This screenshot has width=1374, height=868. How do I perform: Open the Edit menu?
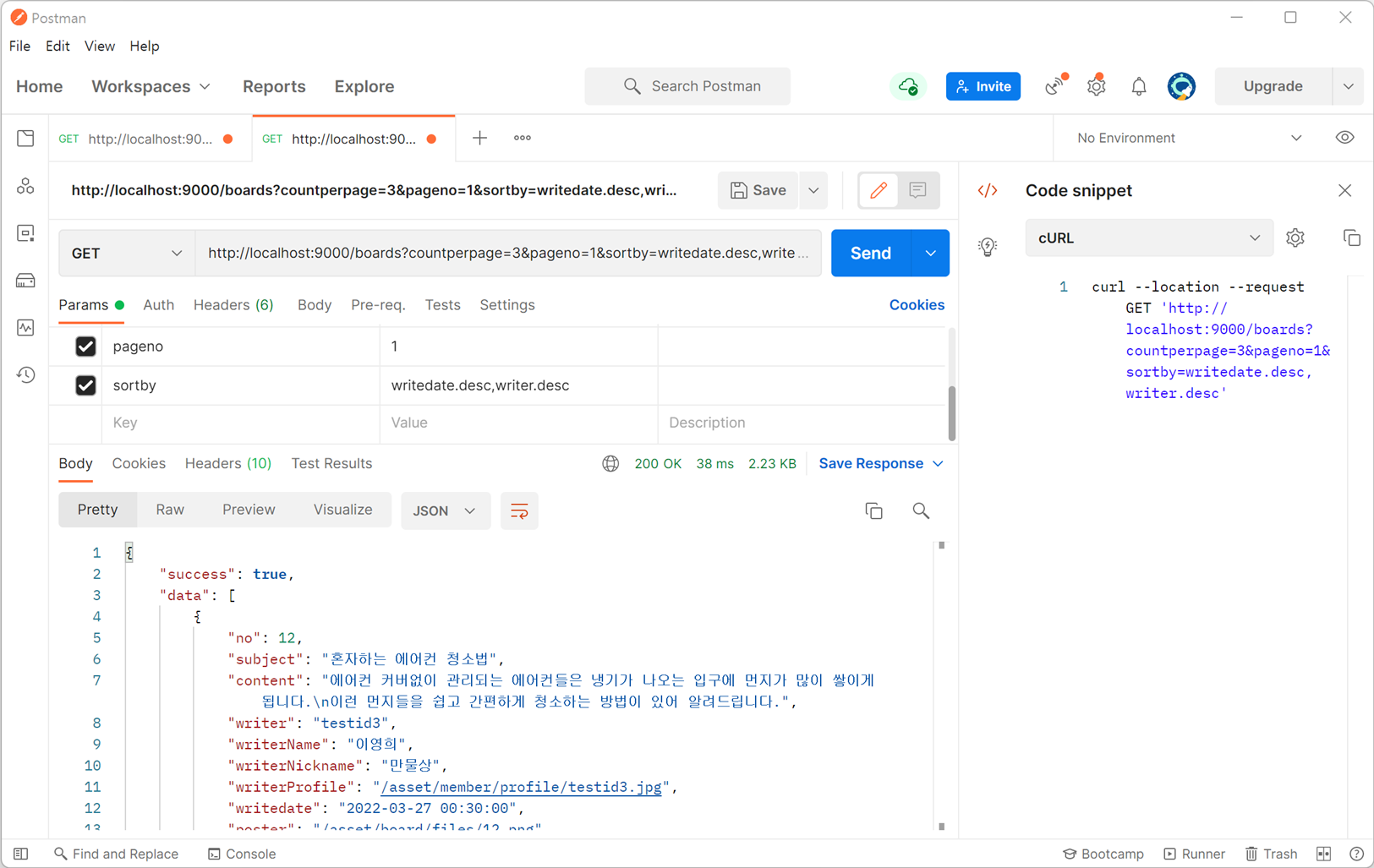[x=57, y=46]
